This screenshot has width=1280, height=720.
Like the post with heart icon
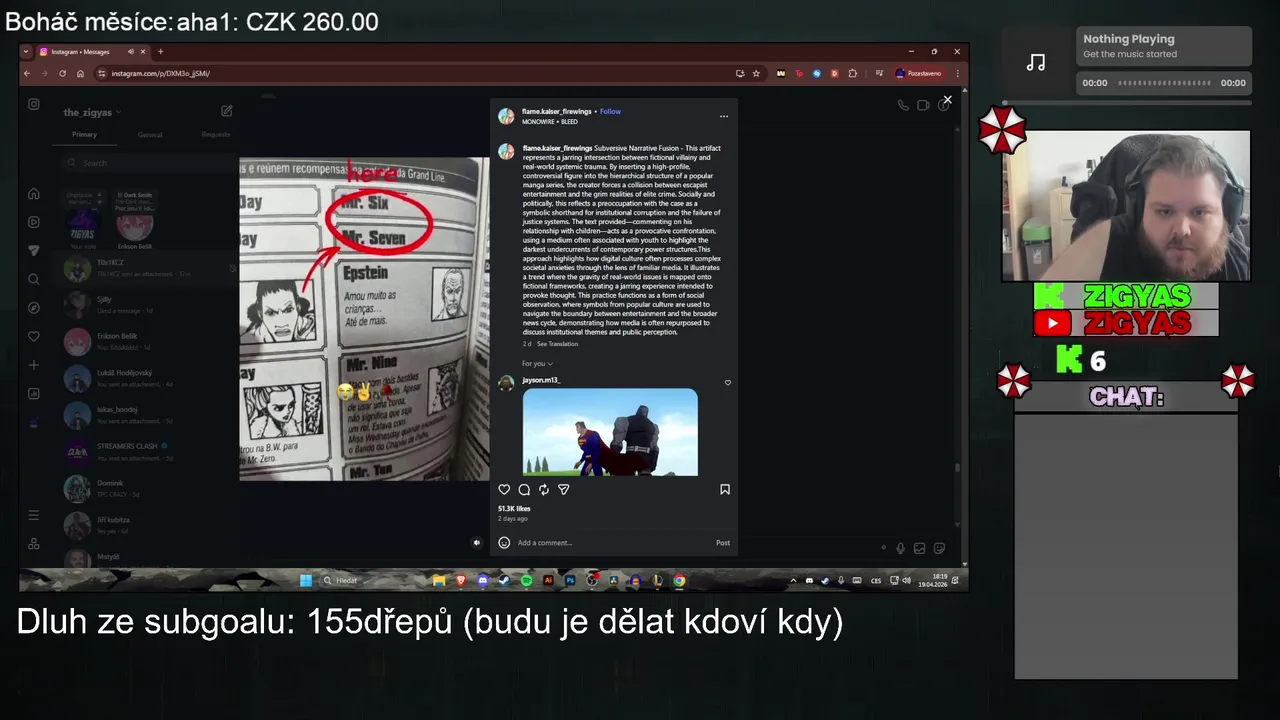504,490
